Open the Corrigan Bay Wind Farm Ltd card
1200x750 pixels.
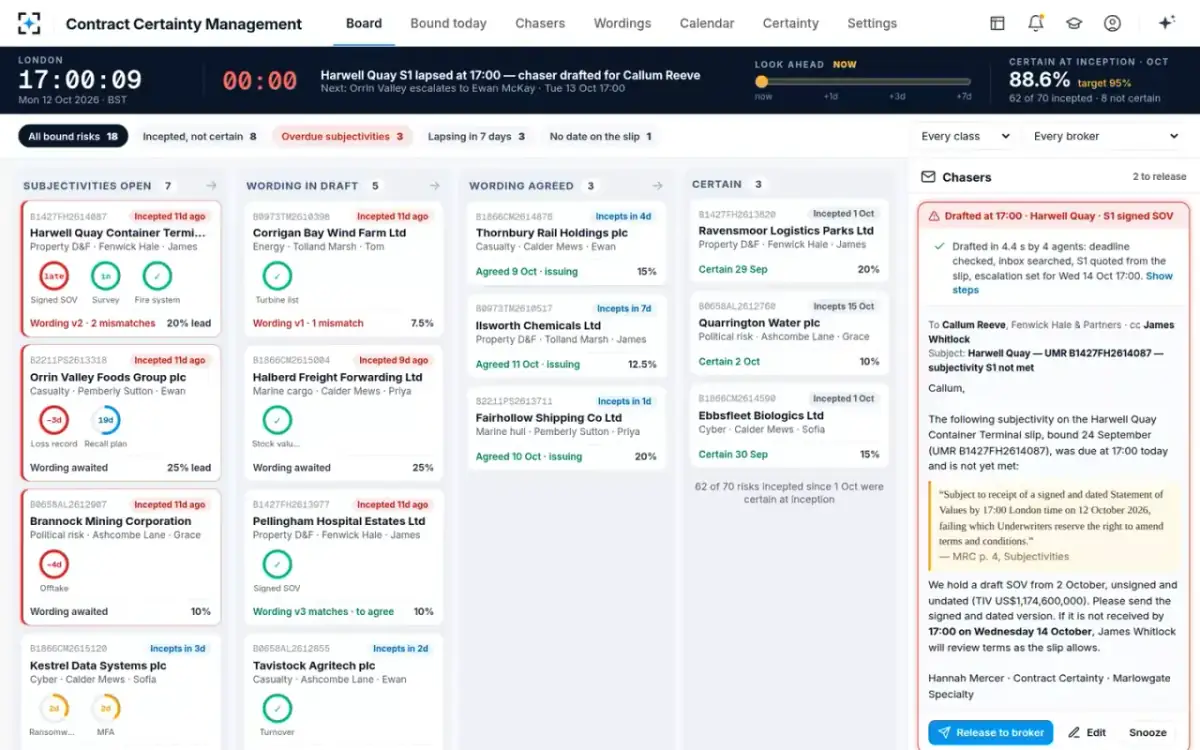[344, 269]
